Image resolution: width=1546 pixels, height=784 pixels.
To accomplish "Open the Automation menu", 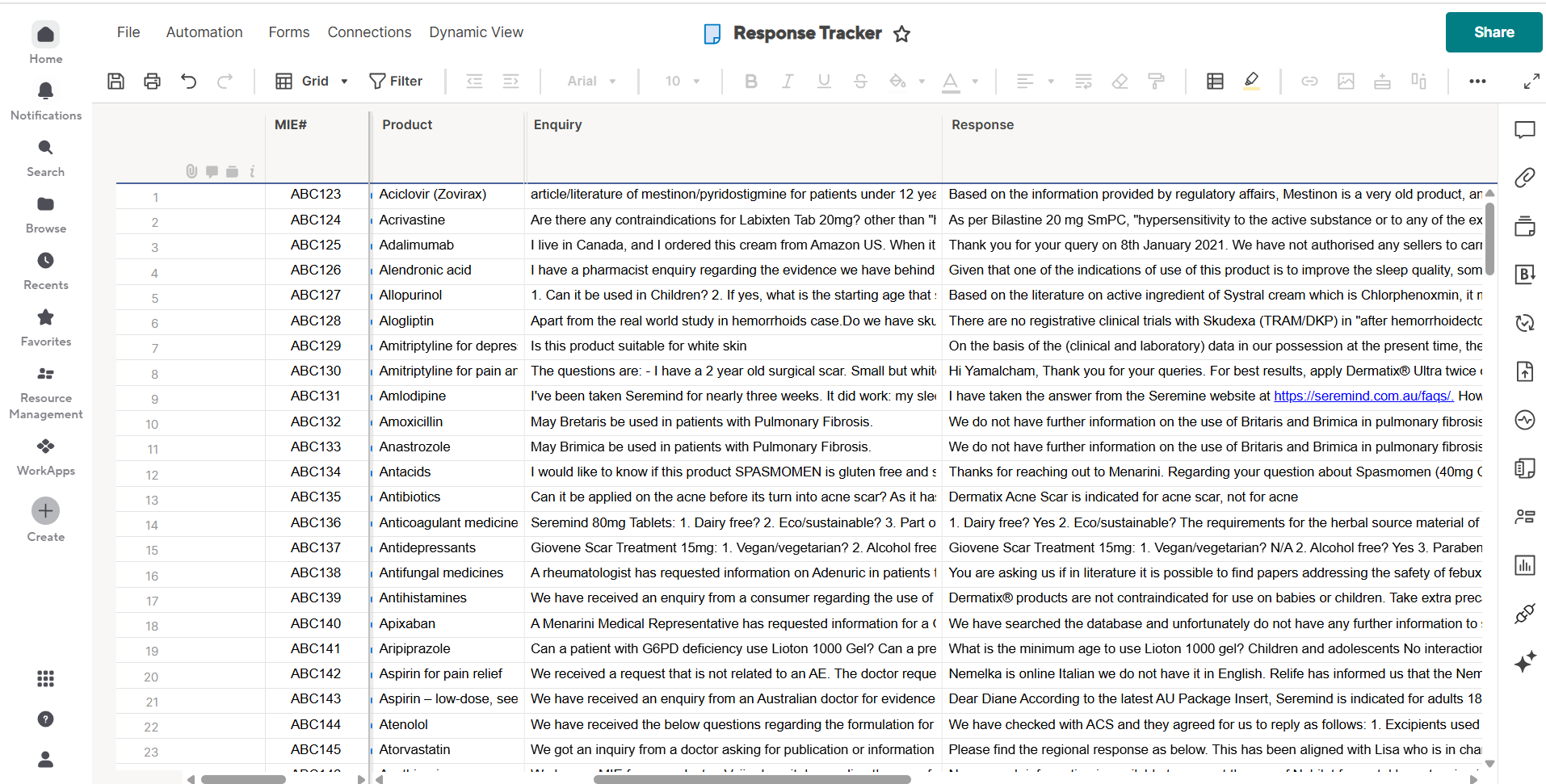I will (204, 32).
